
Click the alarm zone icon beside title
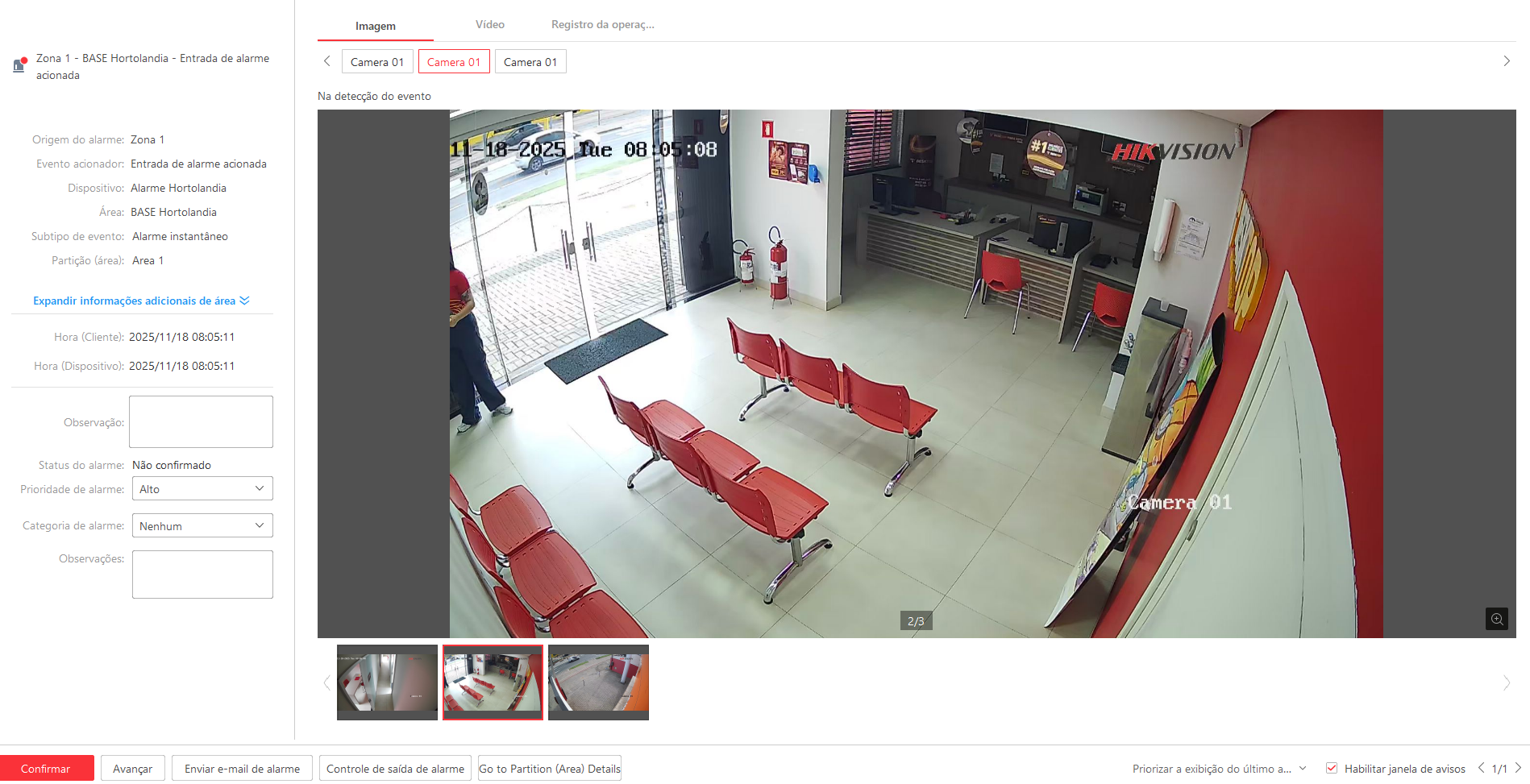pyautogui.click(x=20, y=65)
